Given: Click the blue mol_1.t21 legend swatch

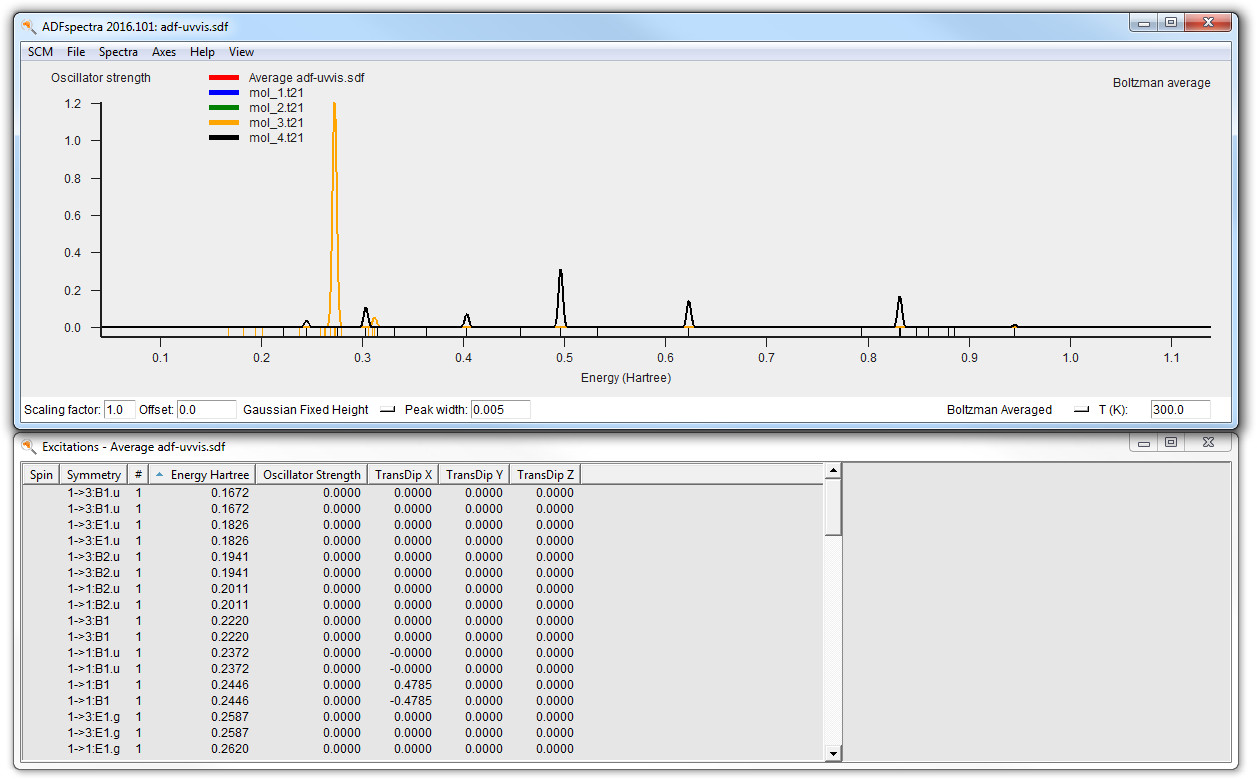Looking at the screenshot, I should click(x=224, y=93).
